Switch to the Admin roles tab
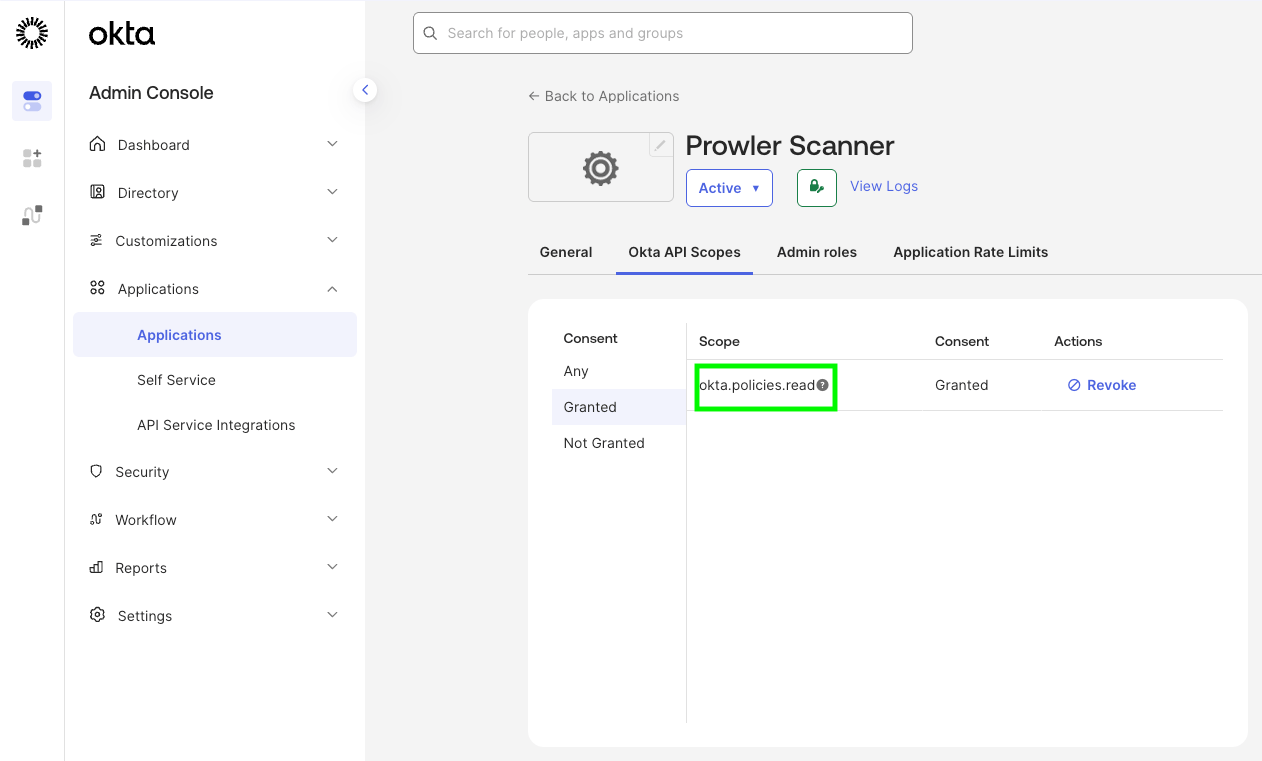This screenshot has height=761, width=1262. pyautogui.click(x=817, y=252)
